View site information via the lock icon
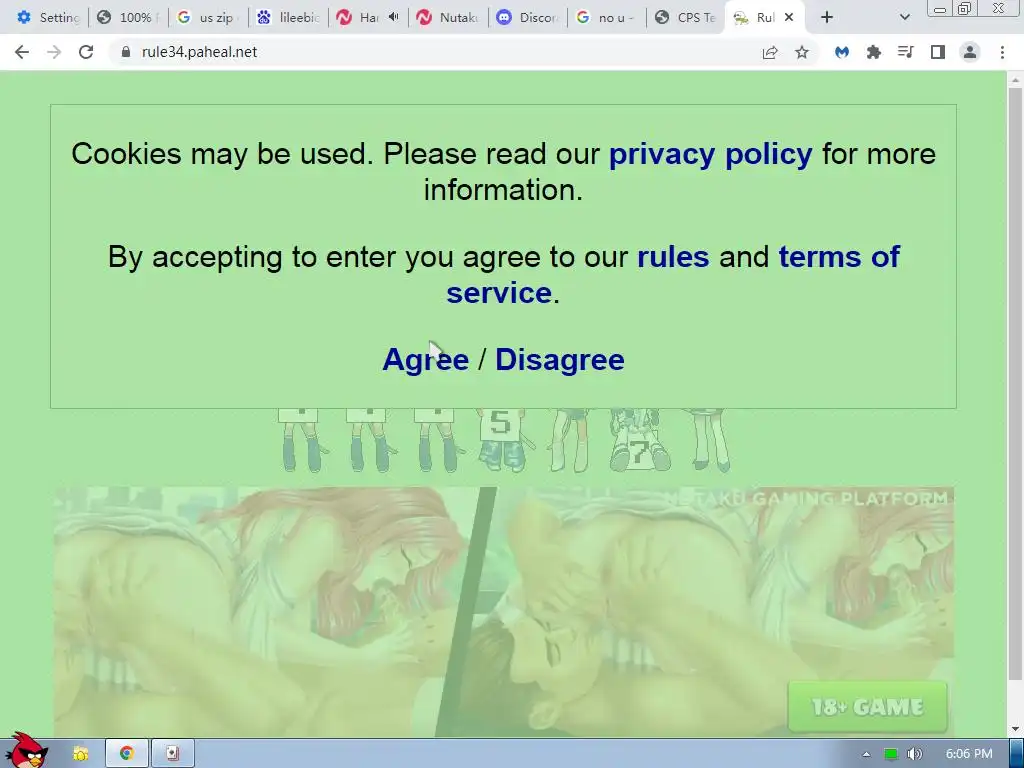 (x=126, y=52)
